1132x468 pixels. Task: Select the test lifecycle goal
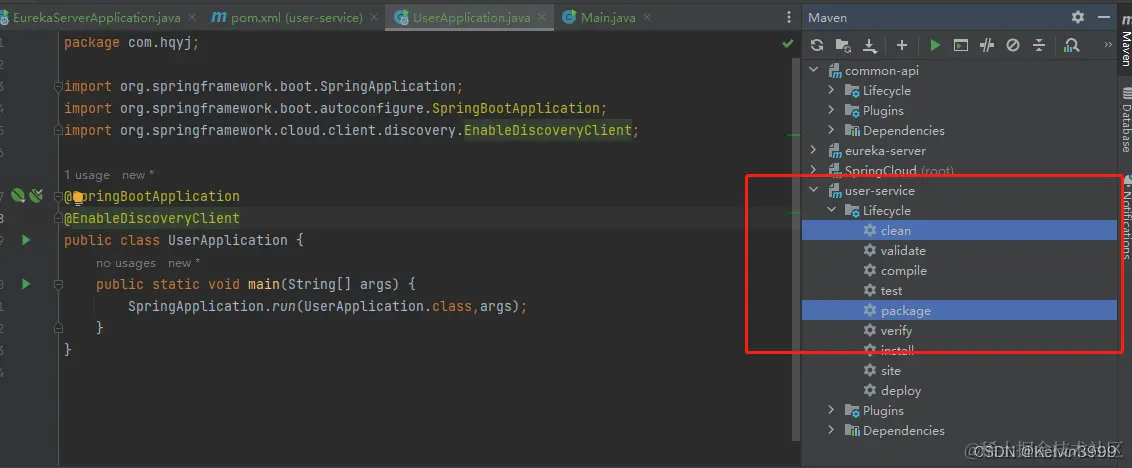click(x=959, y=290)
